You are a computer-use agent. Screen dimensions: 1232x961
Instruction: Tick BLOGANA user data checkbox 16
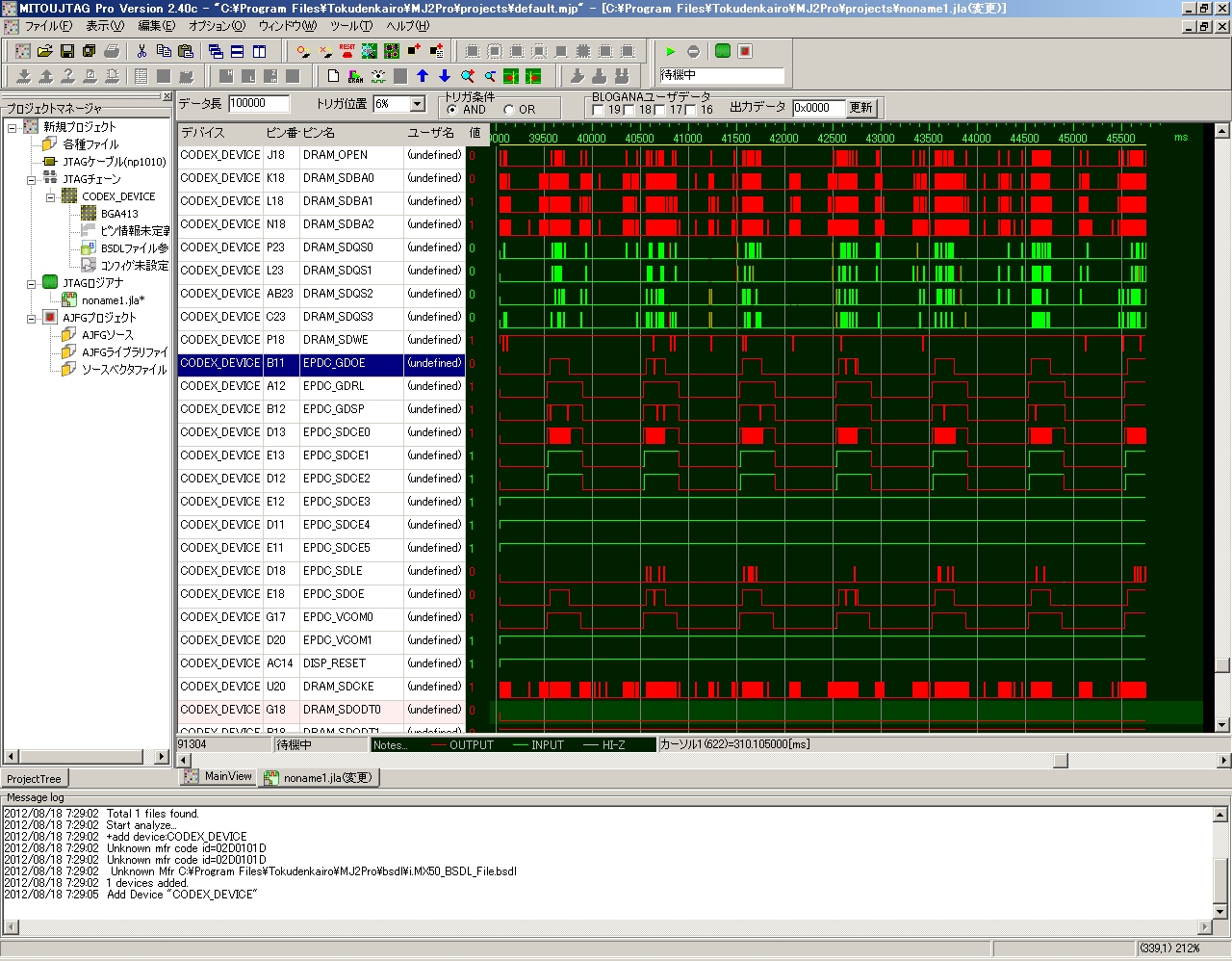(x=691, y=110)
